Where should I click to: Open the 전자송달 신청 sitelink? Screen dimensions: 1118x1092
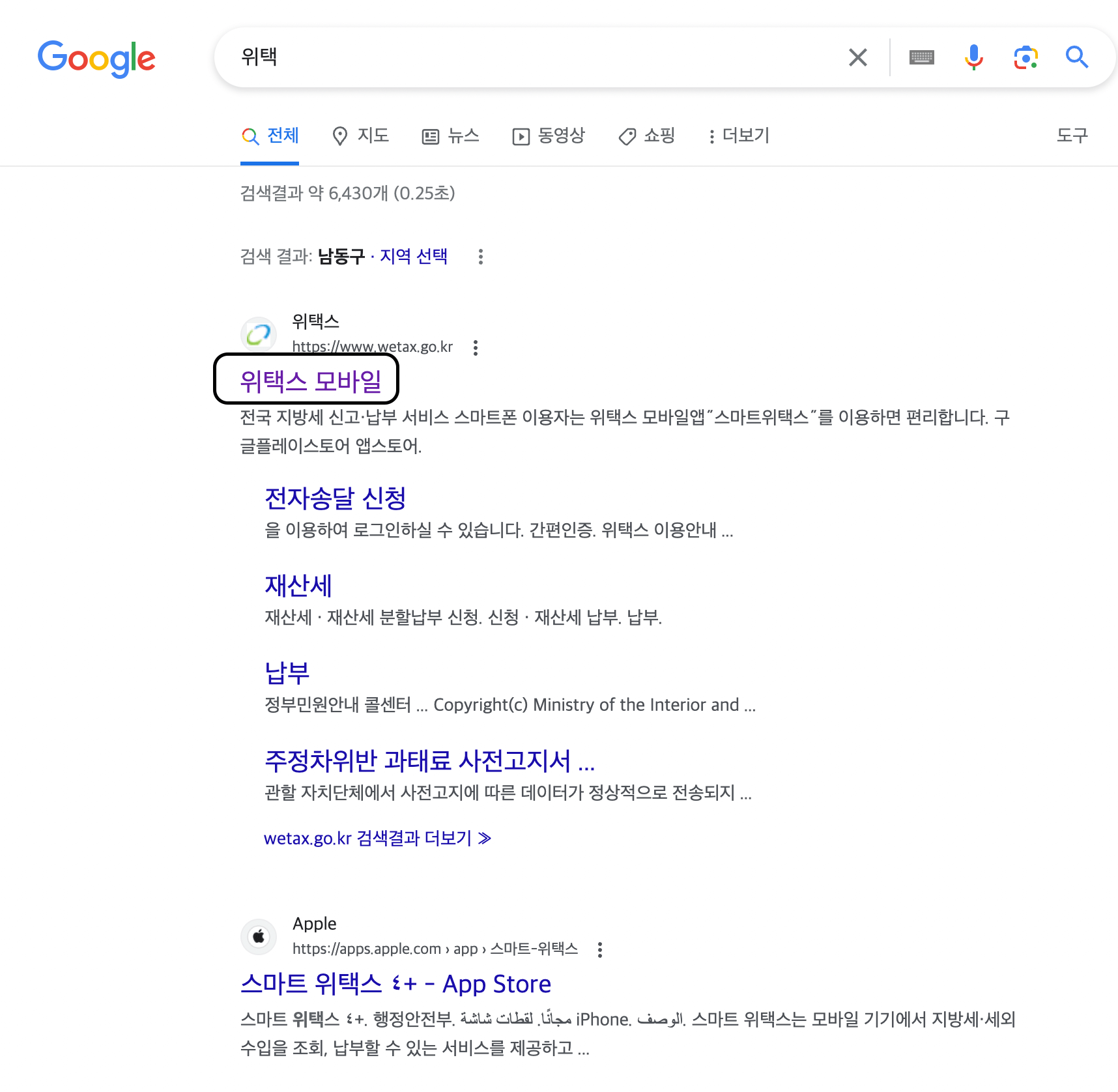336,498
